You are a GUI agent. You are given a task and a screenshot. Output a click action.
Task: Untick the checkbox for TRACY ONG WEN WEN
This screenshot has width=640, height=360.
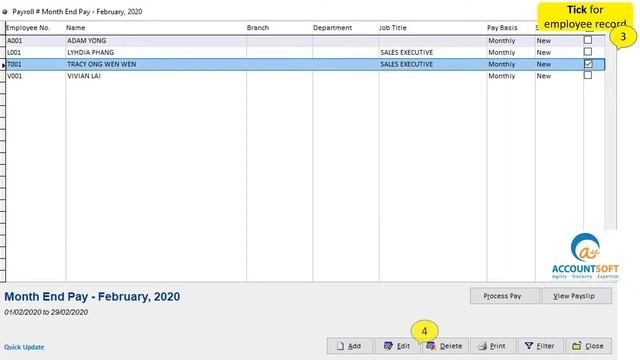click(x=588, y=64)
